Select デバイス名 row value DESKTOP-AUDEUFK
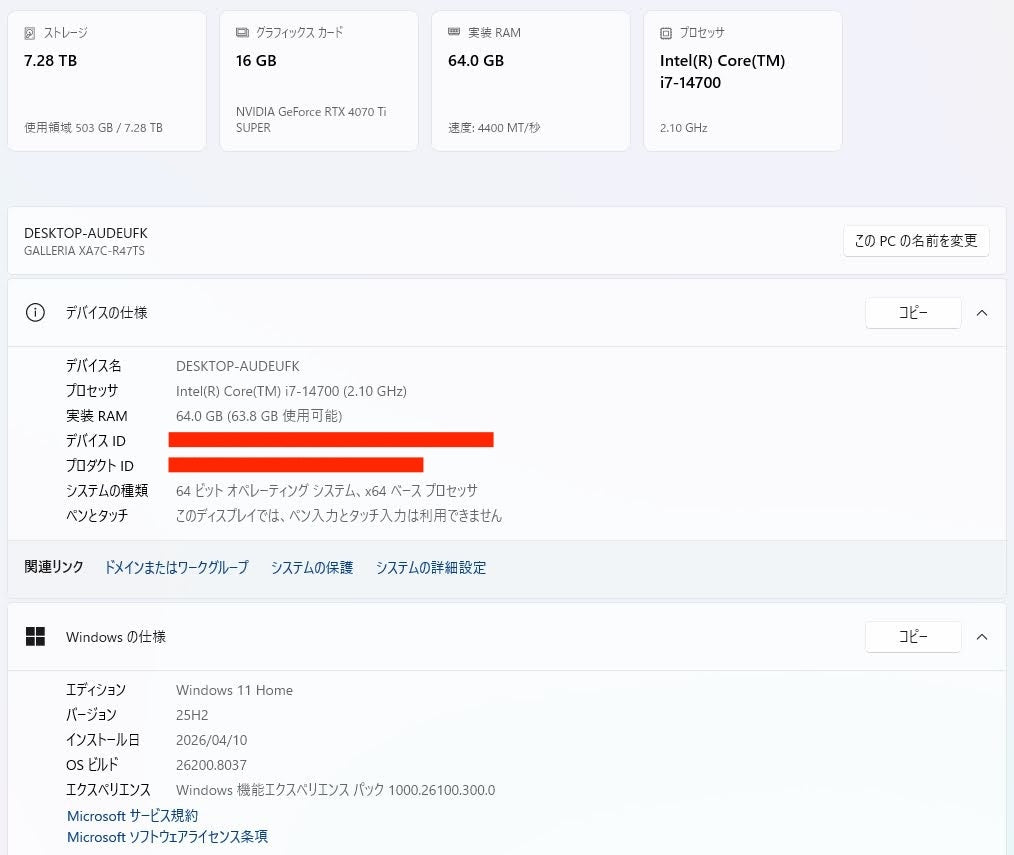Viewport: 1014px width, 855px height. pyautogui.click(x=237, y=366)
